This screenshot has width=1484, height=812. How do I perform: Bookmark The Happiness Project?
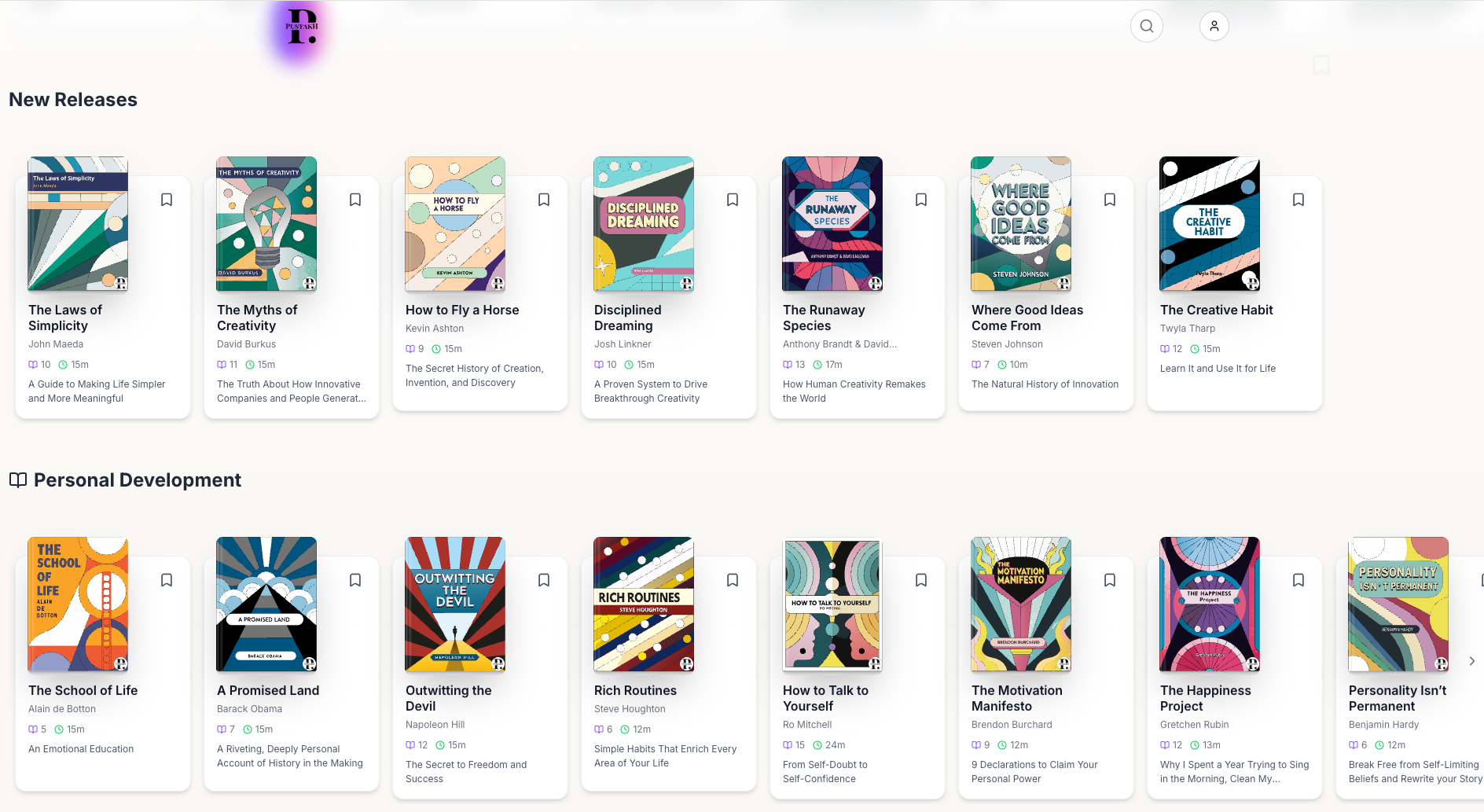point(1298,580)
